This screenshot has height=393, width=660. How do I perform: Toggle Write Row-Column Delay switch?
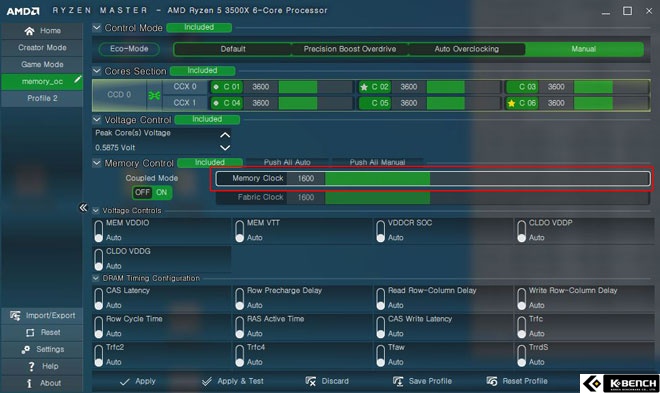[x=522, y=299]
